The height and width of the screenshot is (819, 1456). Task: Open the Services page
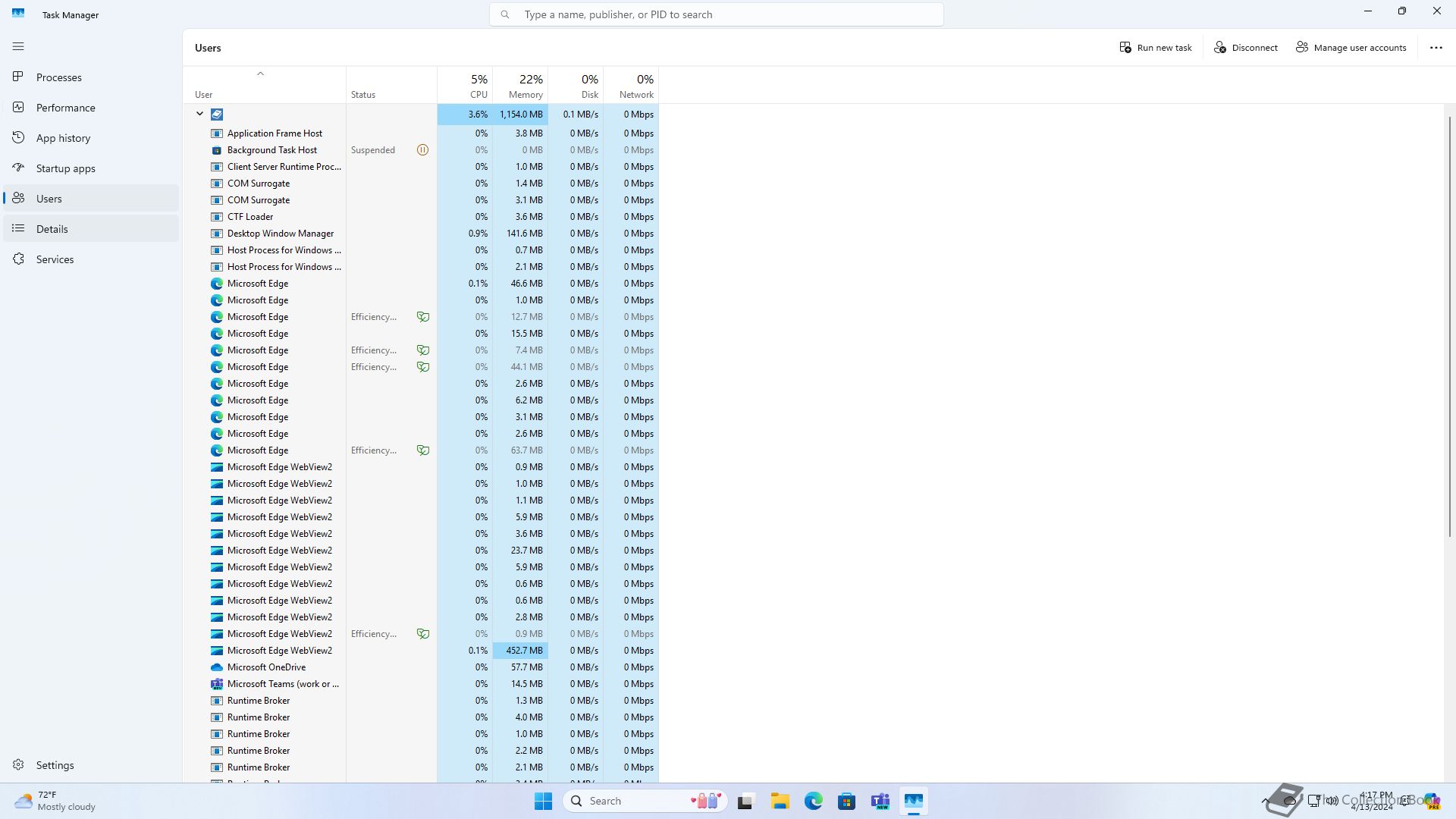91,259
